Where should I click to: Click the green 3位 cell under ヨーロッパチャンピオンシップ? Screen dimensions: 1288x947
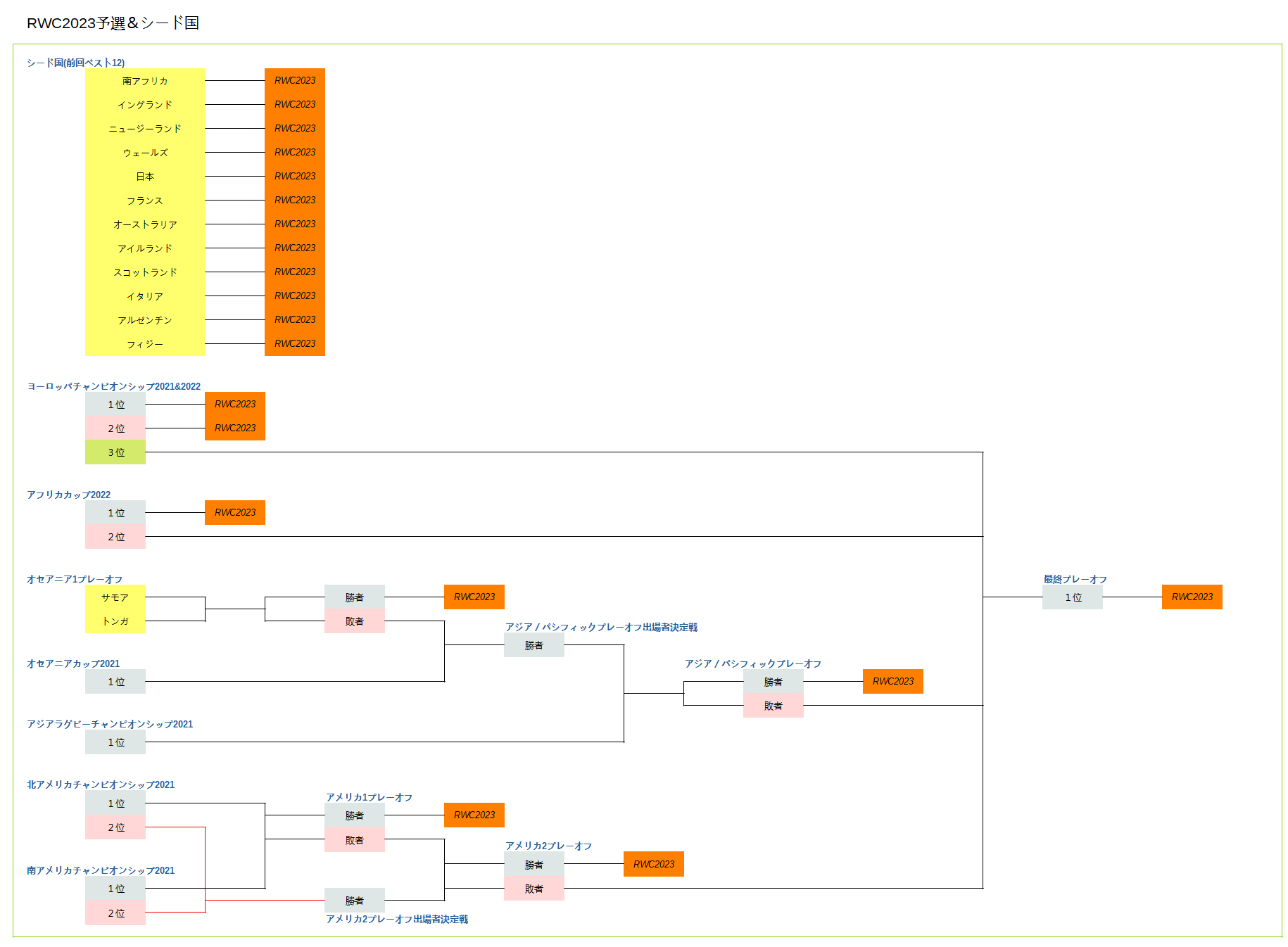coord(115,452)
